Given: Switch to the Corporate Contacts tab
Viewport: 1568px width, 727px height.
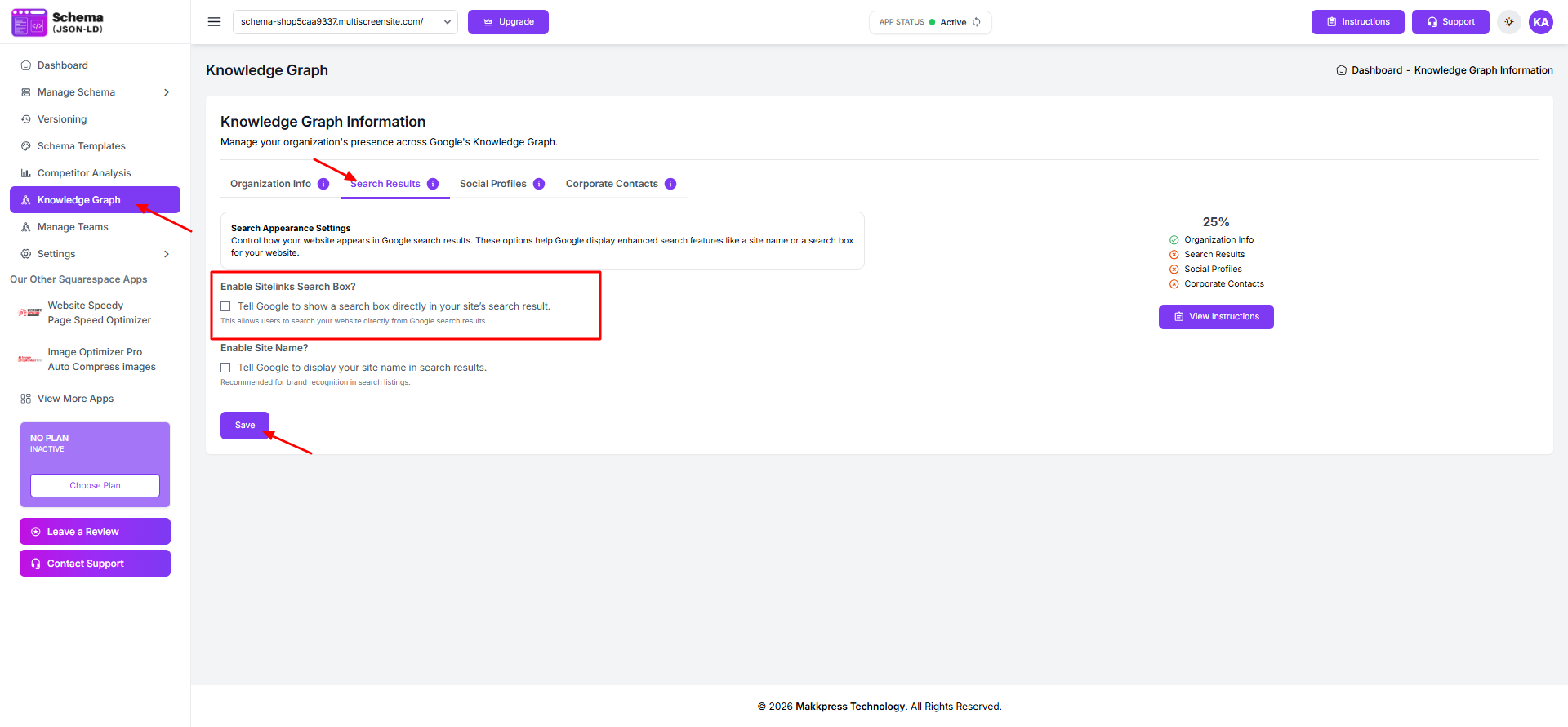Looking at the screenshot, I should coord(612,184).
